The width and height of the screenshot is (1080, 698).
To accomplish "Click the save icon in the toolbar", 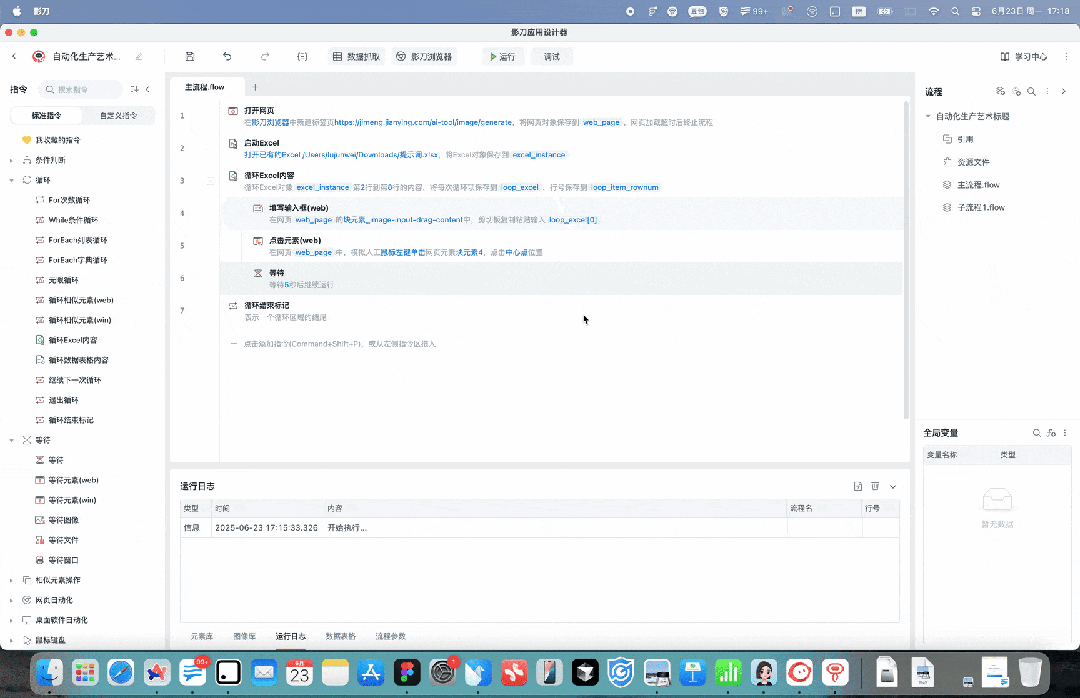I will coord(190,57).
